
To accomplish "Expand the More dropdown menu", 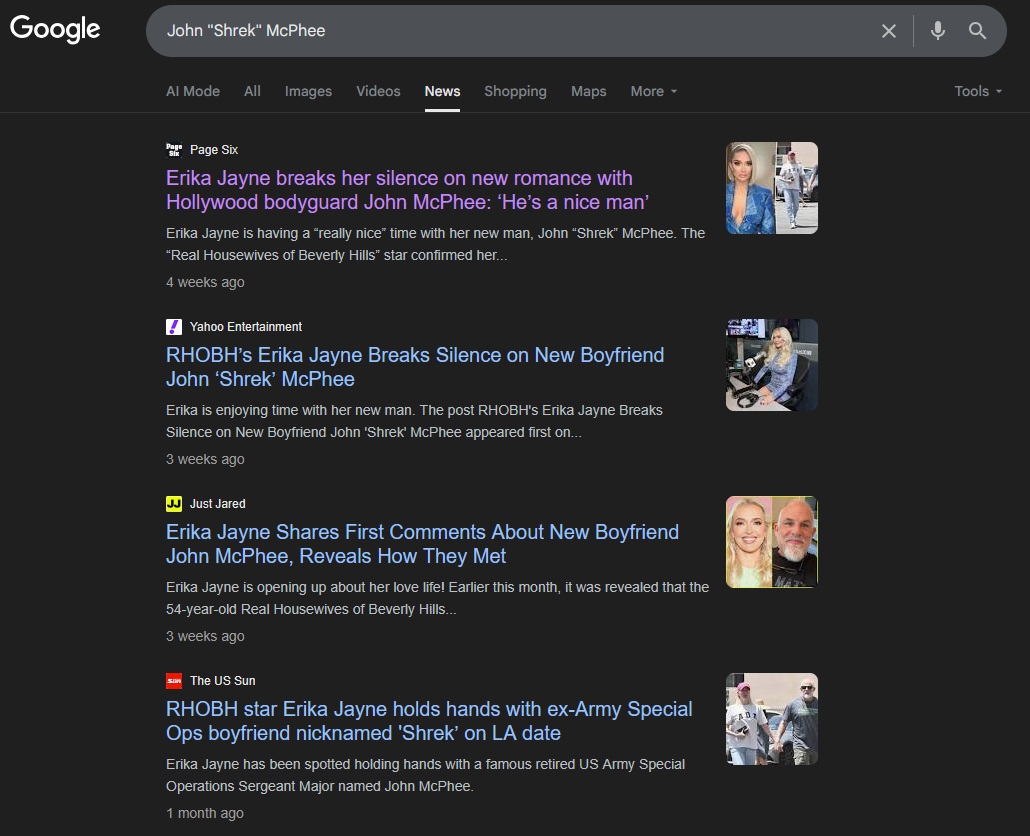I will [x=653, y=91].
